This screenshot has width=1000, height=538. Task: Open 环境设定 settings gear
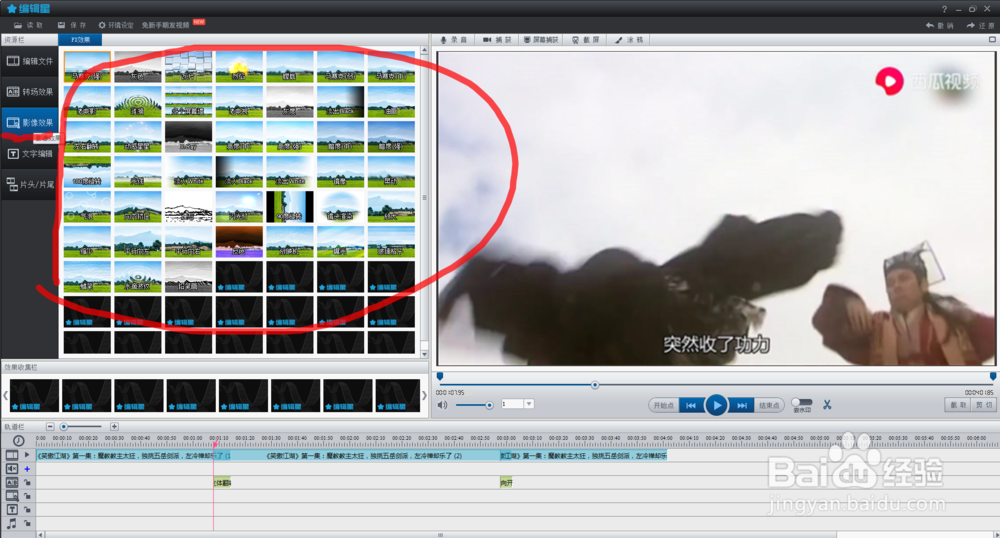click(x=115, y=25)
